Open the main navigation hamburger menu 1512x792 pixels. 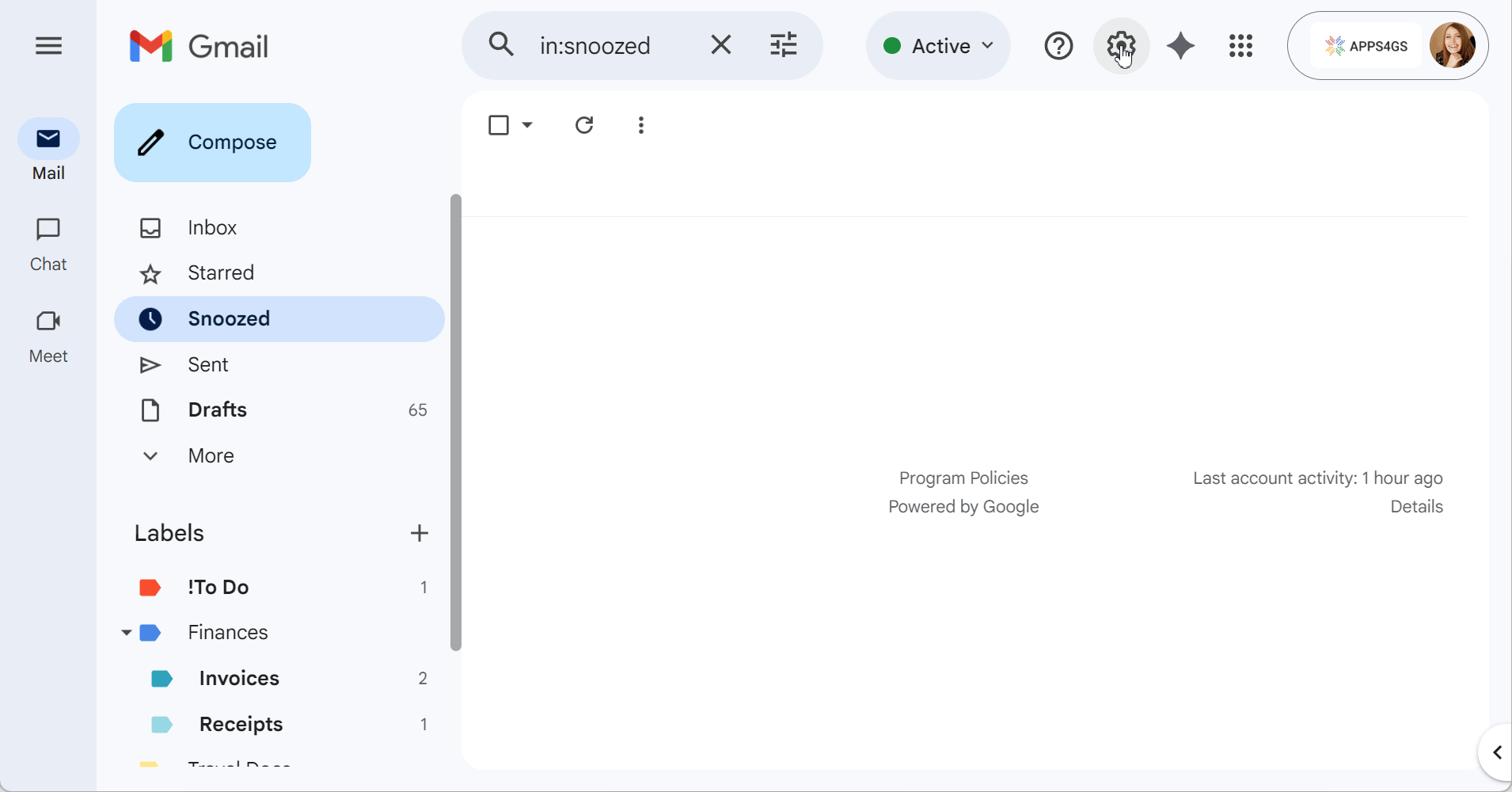pyautogui.click(x=47, y=45)
